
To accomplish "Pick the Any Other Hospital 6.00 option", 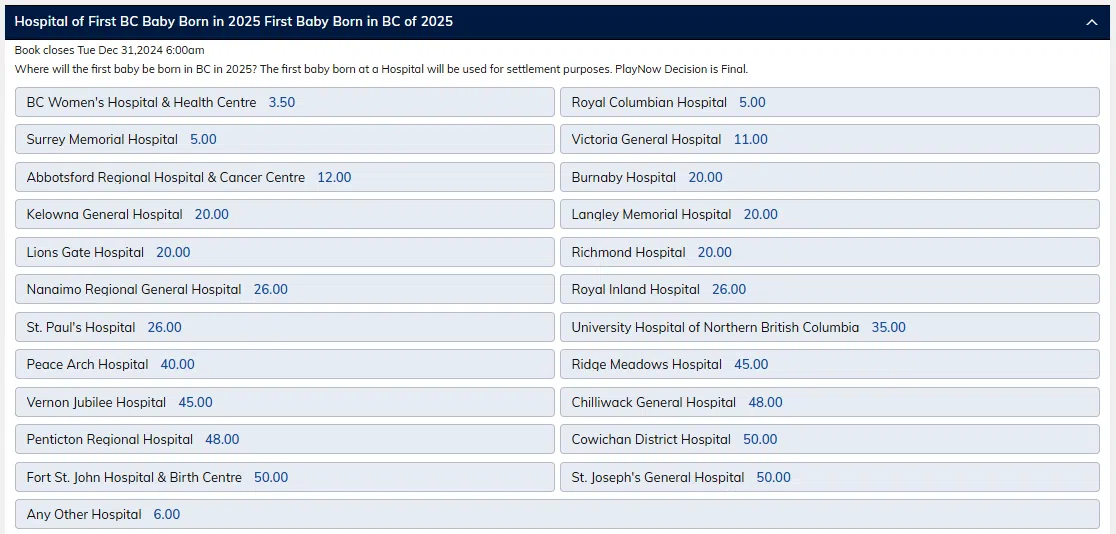I will (x=557, y=514).
